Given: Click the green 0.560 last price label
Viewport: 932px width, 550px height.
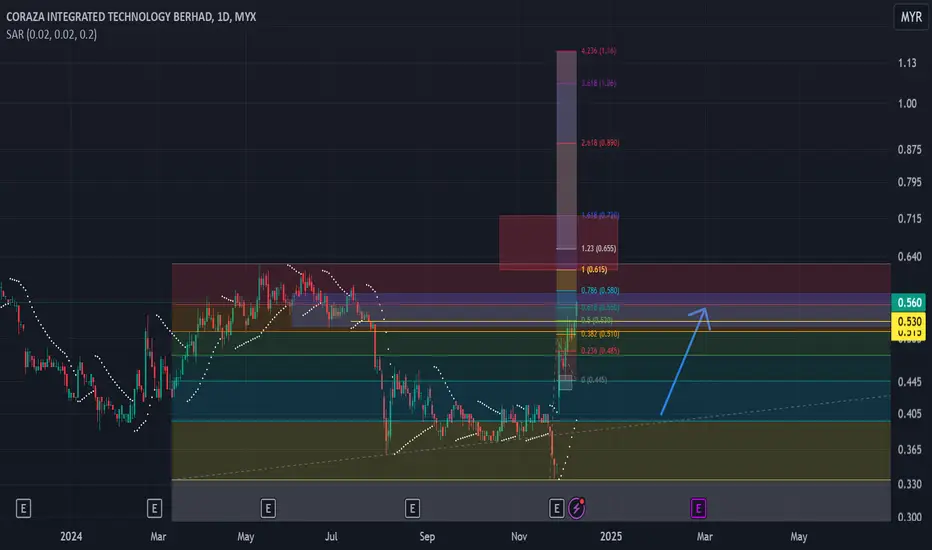Looking at the screenshot, I should click(x=908, y=303).
